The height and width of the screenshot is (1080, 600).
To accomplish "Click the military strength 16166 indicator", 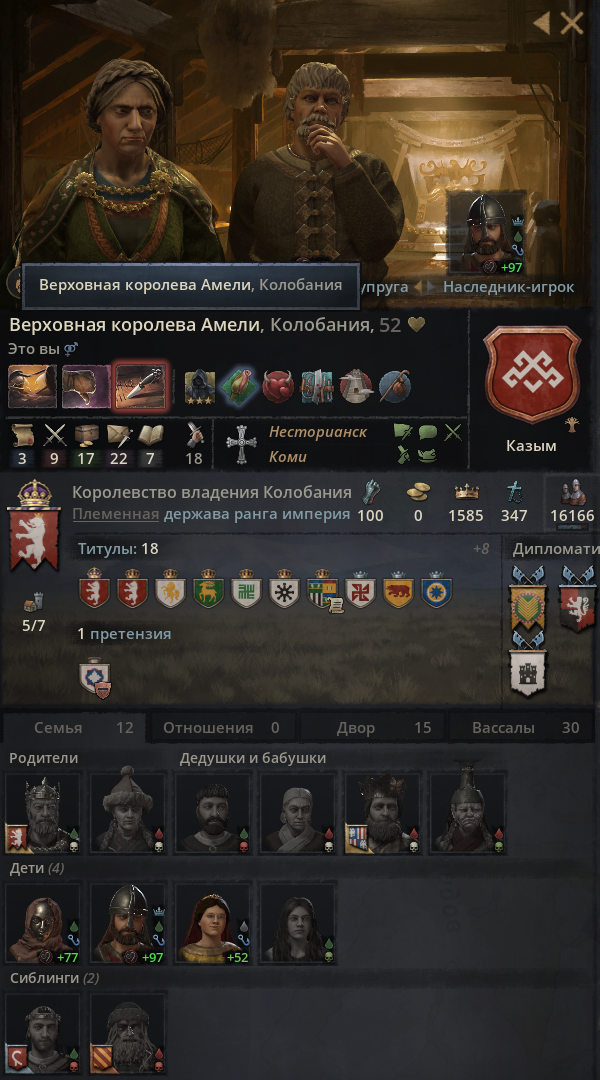I will [x=572, y=502].
